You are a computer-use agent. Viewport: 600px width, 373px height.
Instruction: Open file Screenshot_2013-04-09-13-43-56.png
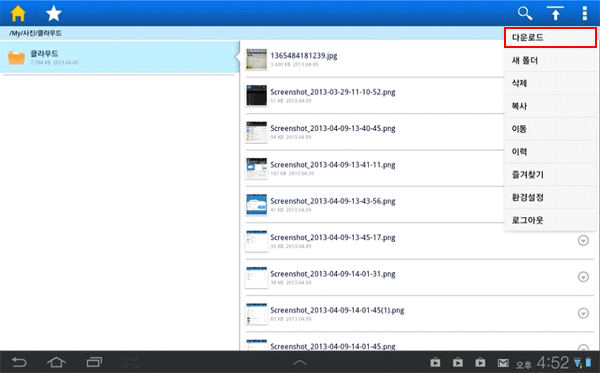[x=333, y=201]
